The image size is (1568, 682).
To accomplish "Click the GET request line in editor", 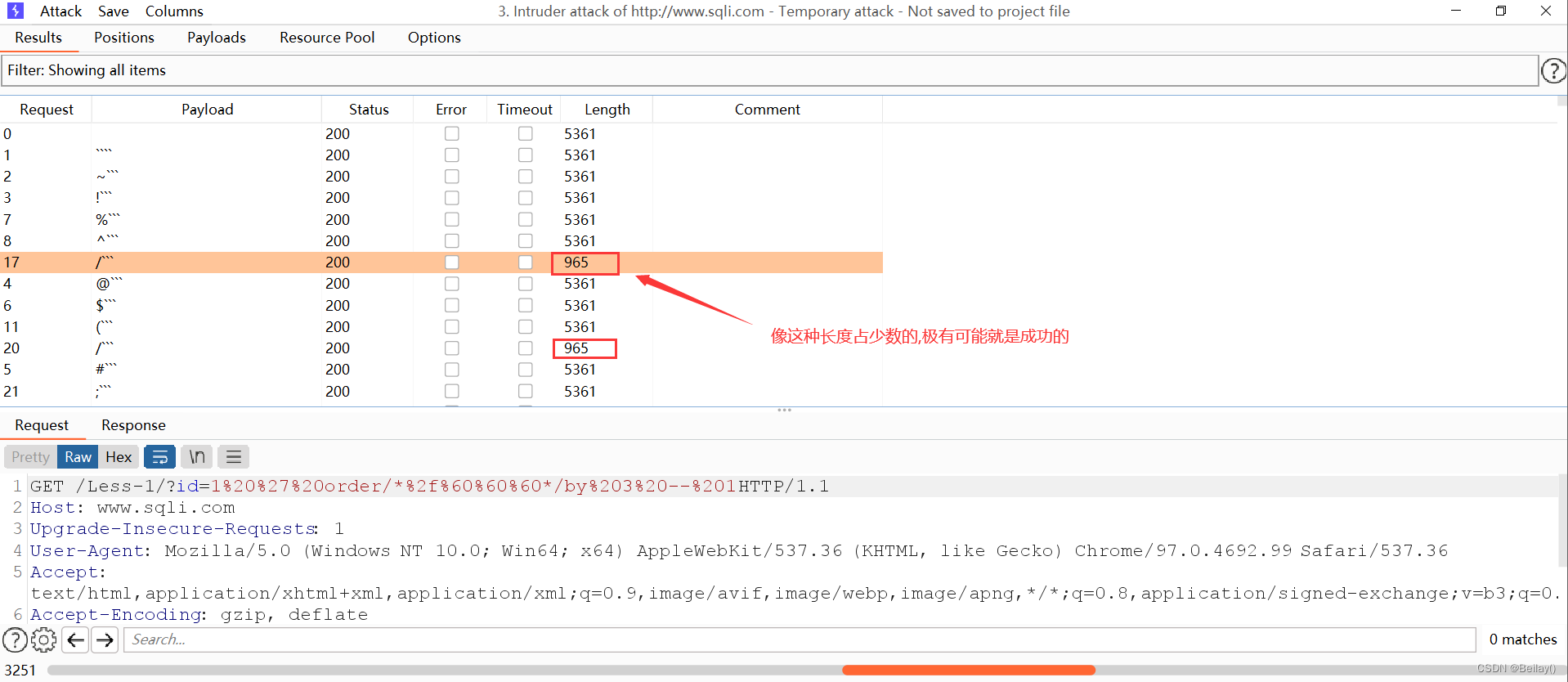I will pyautogui.click(x=429, y=487).
